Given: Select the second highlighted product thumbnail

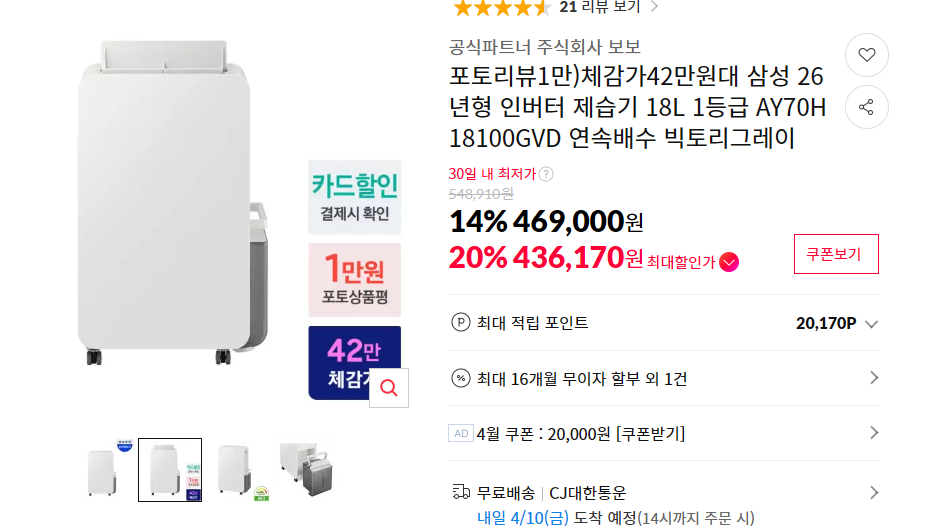Looking at the screenshot, I should (170, 470).
